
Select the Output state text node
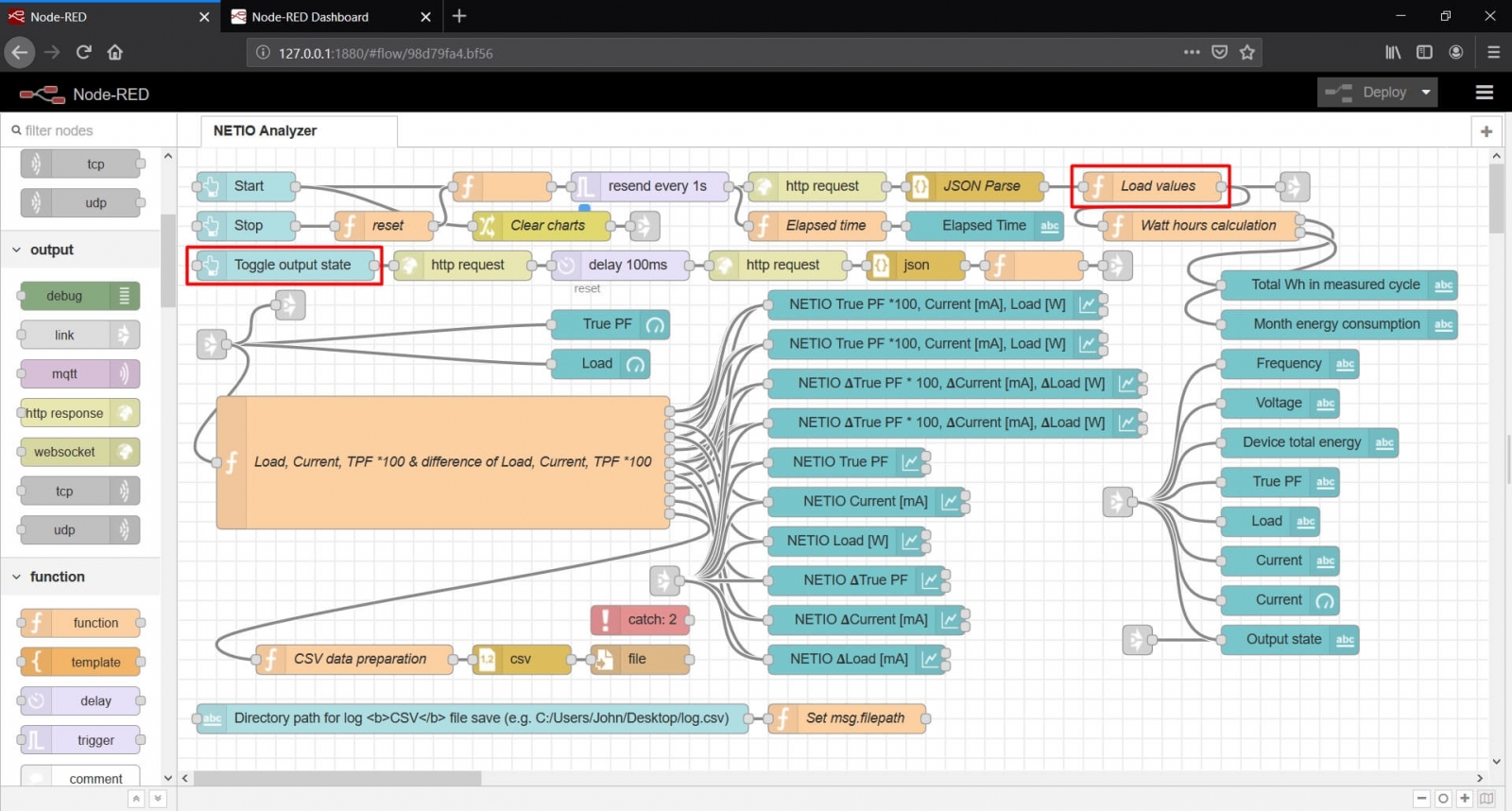pos(1290,639)
